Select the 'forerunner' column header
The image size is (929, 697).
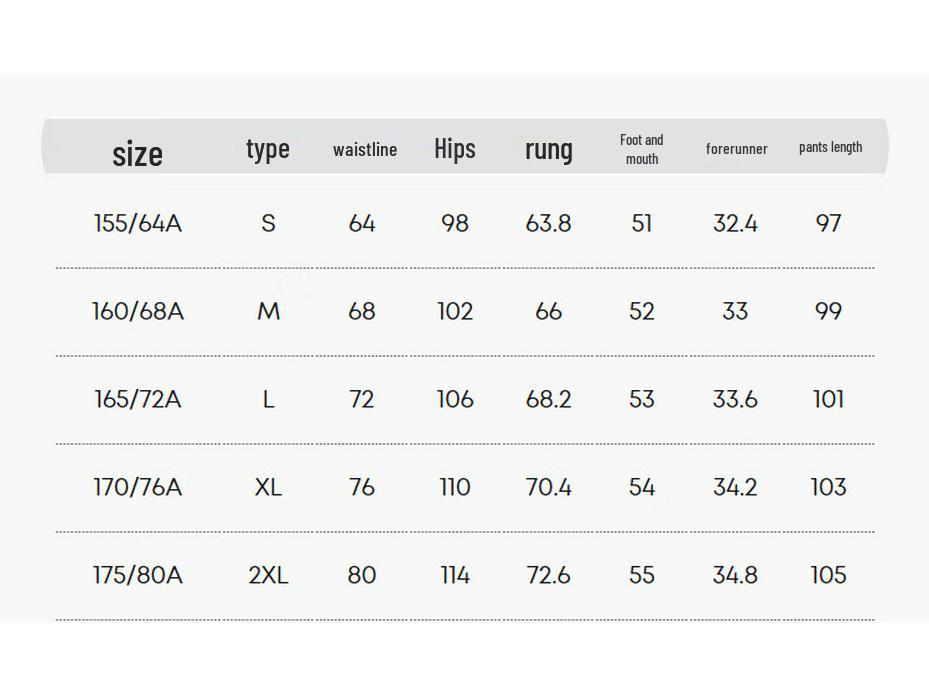click(737, 149)
